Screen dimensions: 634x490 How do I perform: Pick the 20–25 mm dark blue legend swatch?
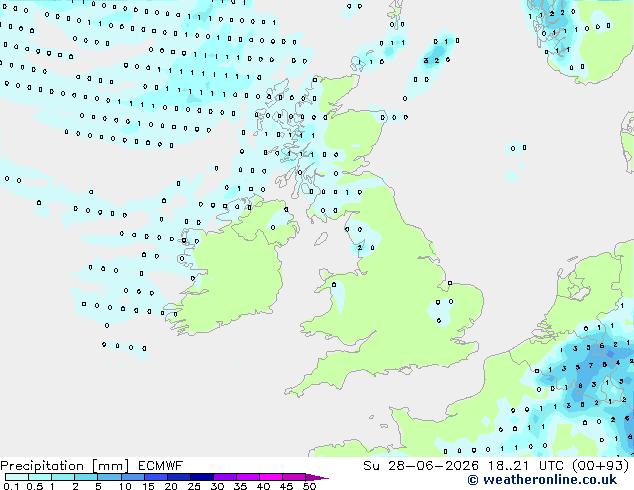click(179, 477)
